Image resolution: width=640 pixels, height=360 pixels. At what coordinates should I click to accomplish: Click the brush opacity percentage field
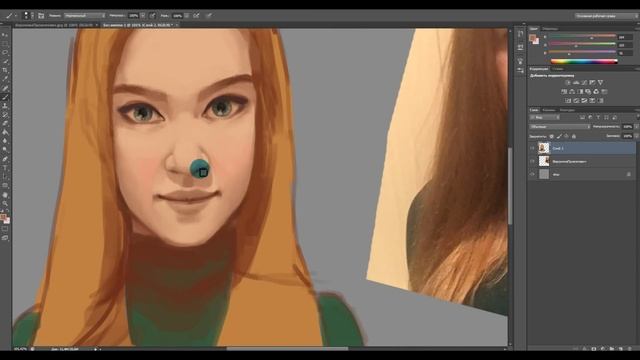[x=133, y=16]
